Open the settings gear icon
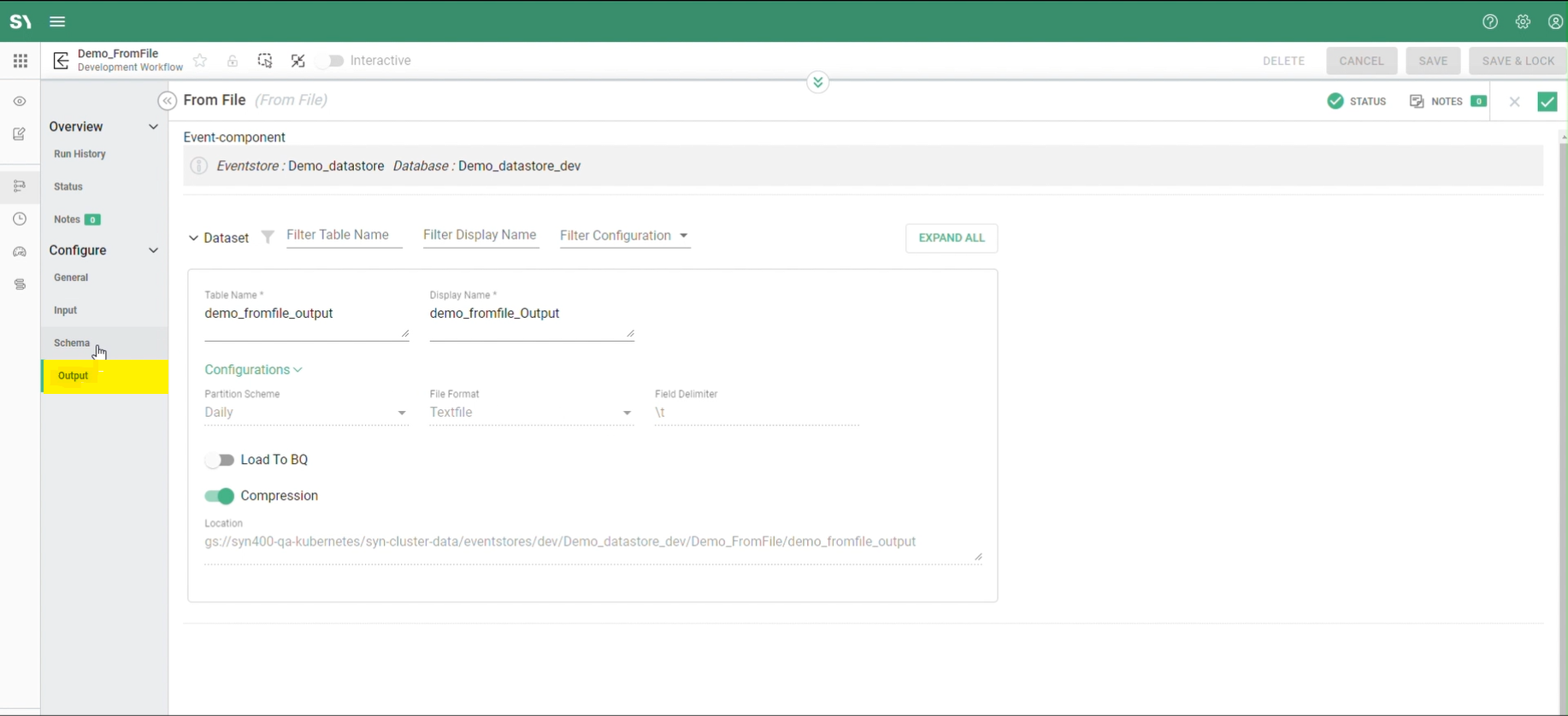The width and height of the screenshot is (1568, 716). (x=1523, y=21)
